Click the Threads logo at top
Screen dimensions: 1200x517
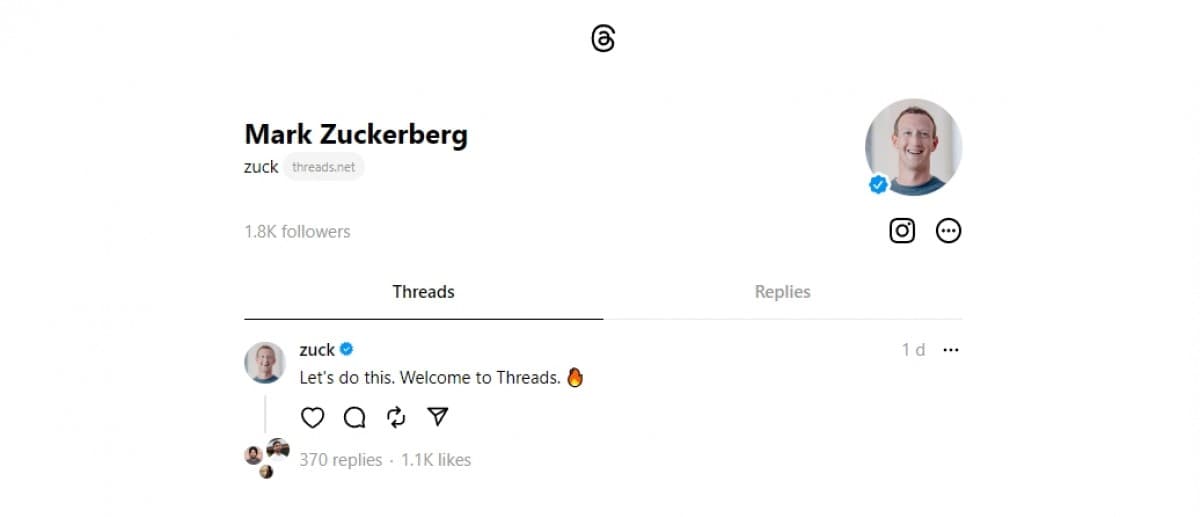coord(603,39)
